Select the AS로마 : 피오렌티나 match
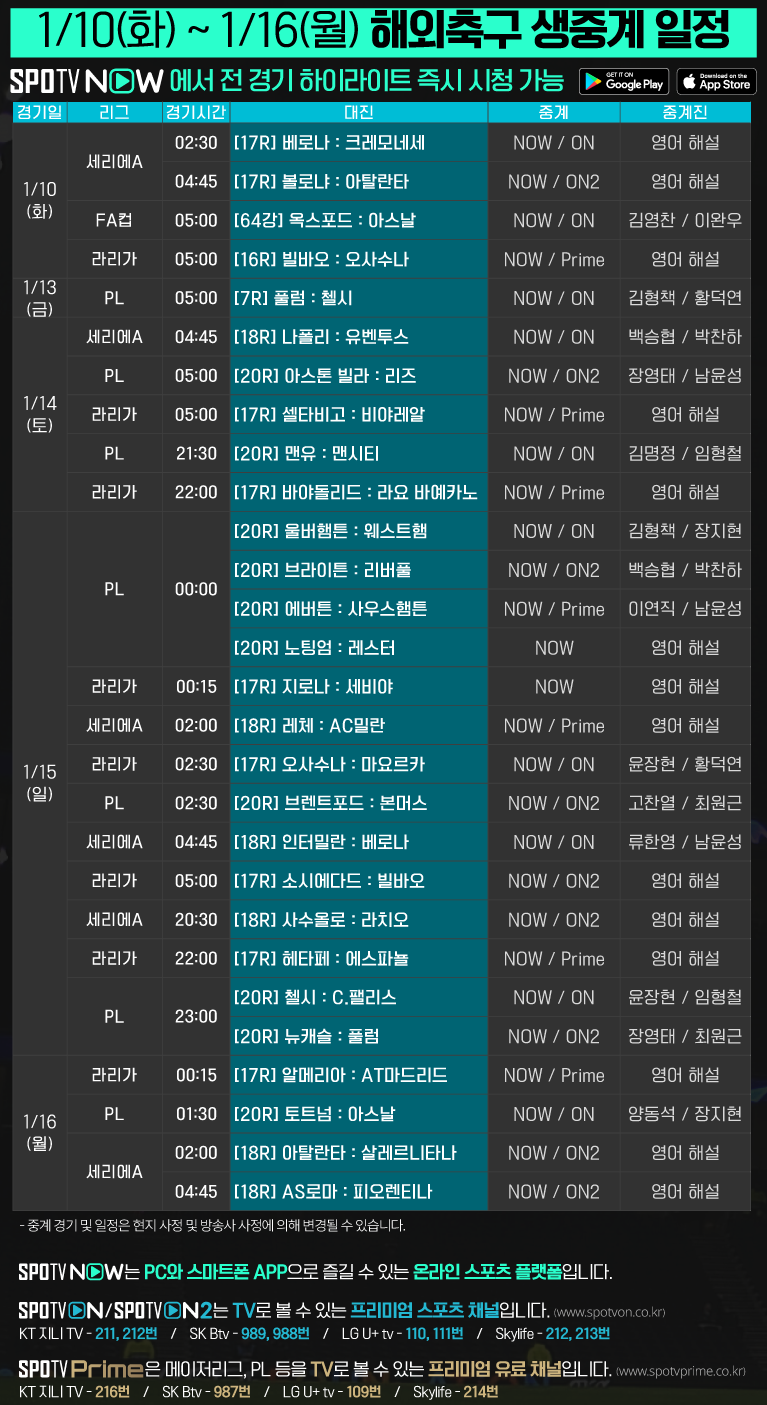Image resolution: width=767 pixels, height=1405 pixels. pos(358,1191)
